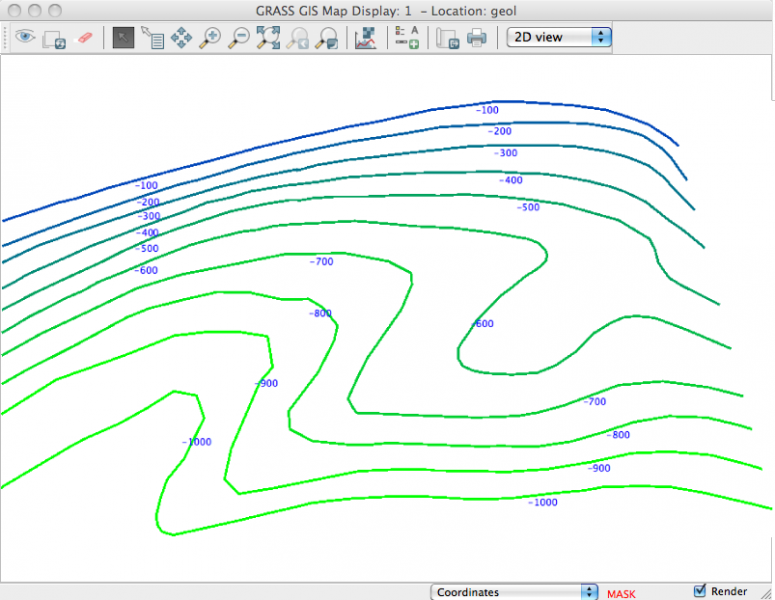Click the red MASK label
The image size is (775, 600).
(x=621, y=593)
